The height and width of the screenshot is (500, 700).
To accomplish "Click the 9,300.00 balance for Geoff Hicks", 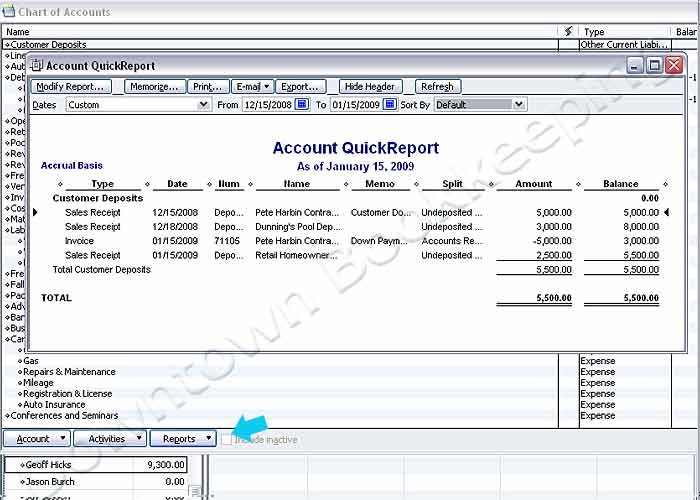I will pyautogui.click(x=166, y=465).
